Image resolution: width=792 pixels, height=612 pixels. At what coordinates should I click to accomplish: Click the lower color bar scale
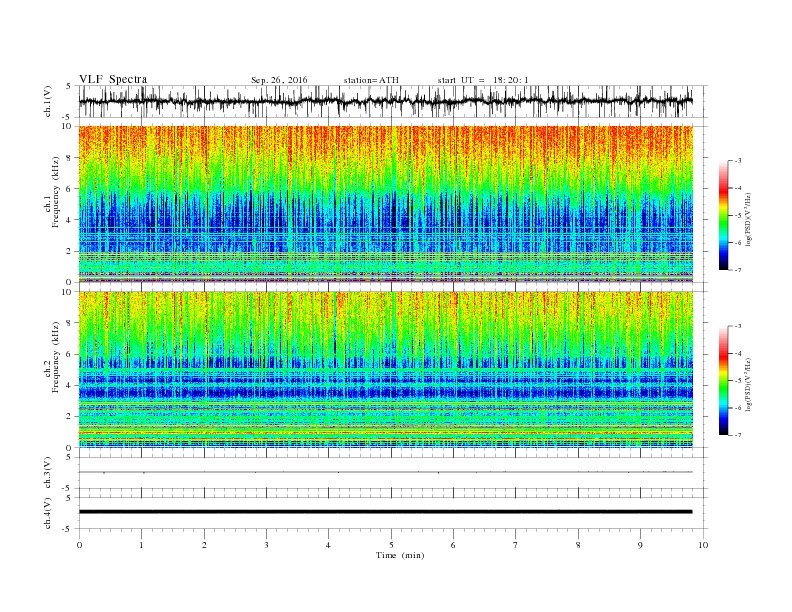point(723,380)
